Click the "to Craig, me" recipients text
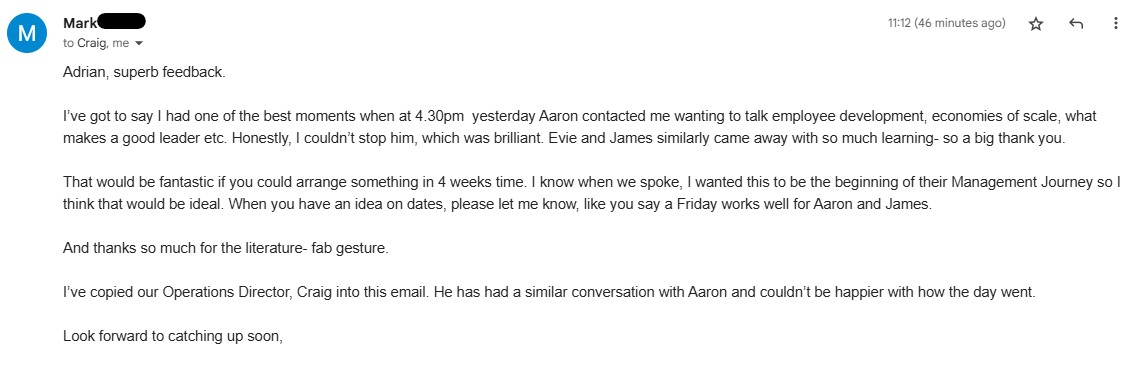 96,43
